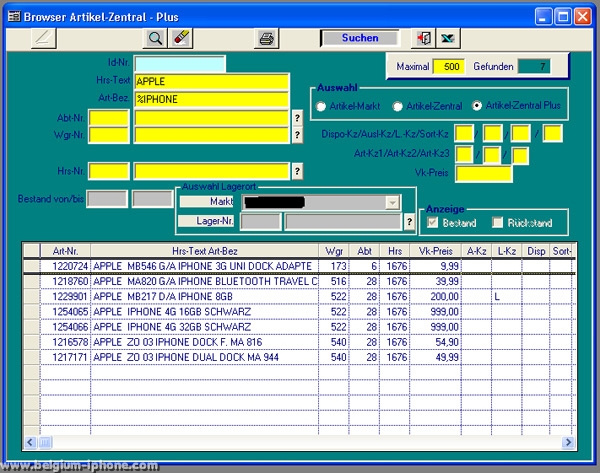The height and width of the screenshot is (473, 600).
Task: Select row IPHONE 3G UNI DOCK ADAPTE
Action: [299, 266]
